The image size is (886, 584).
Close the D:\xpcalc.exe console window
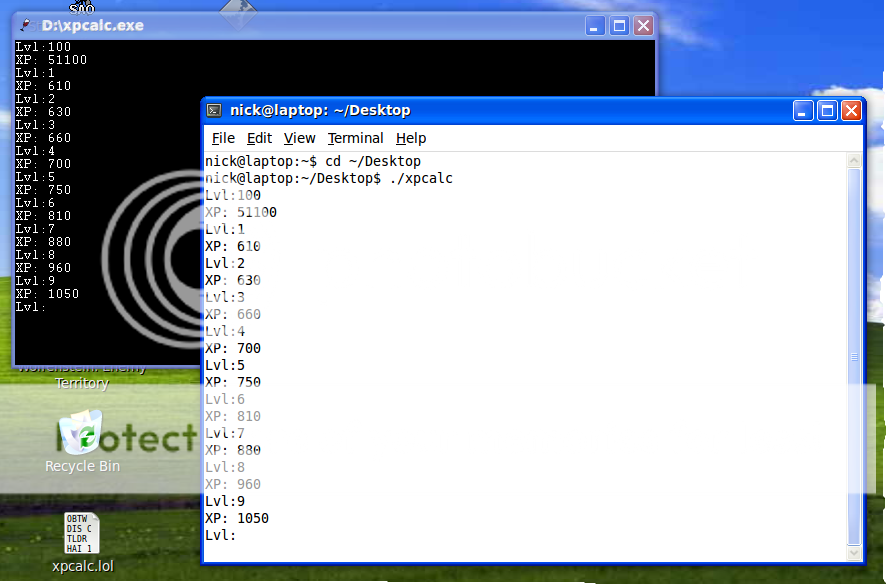pyautogui.click(x=643, y=26)
